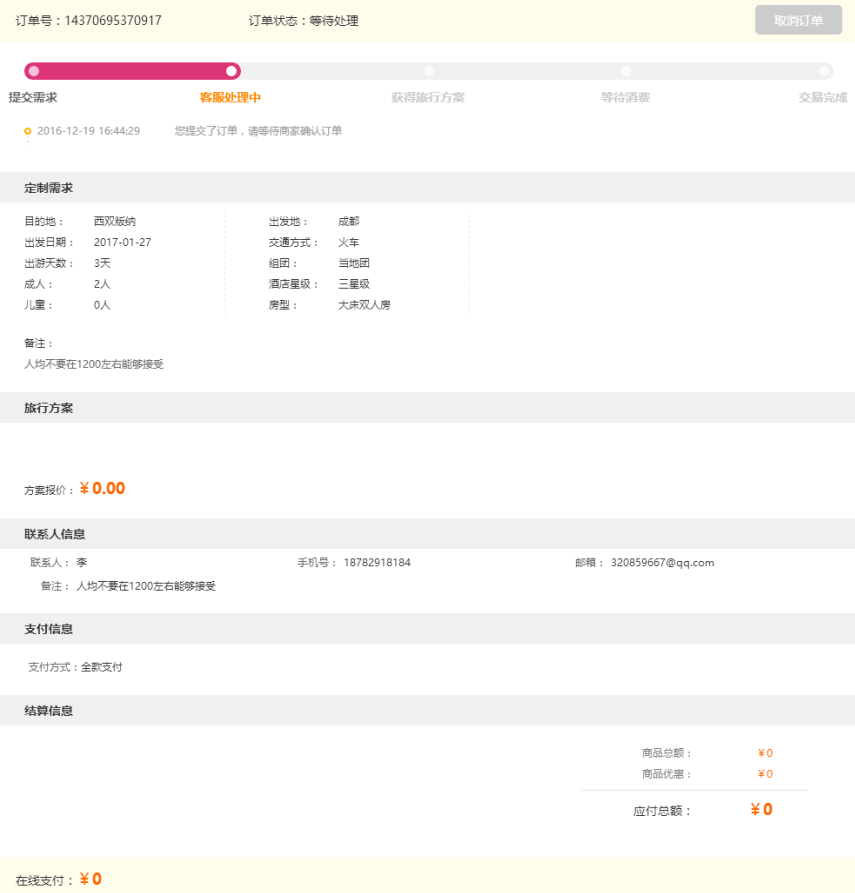
Task: Select the 提交需求 step label
Action: 33,97
